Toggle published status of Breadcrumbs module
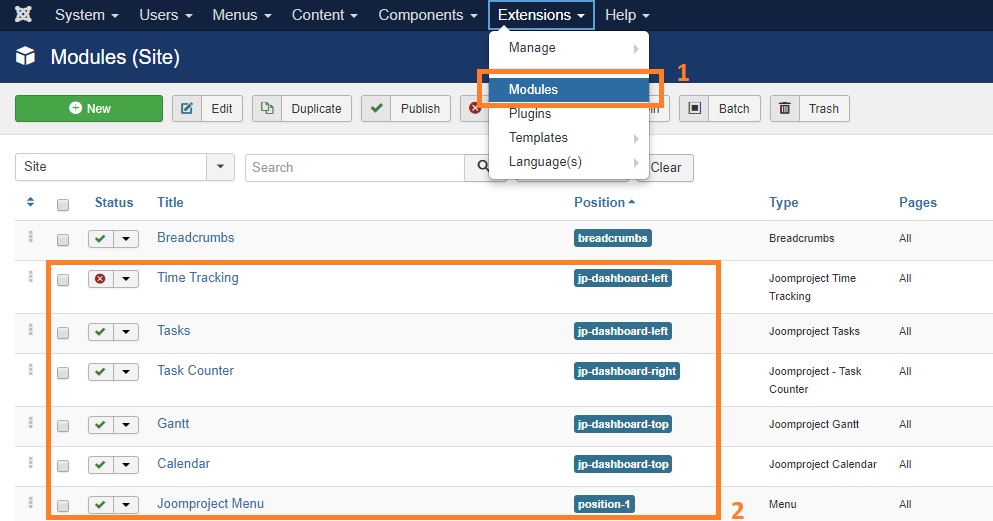 pos(101,239)
